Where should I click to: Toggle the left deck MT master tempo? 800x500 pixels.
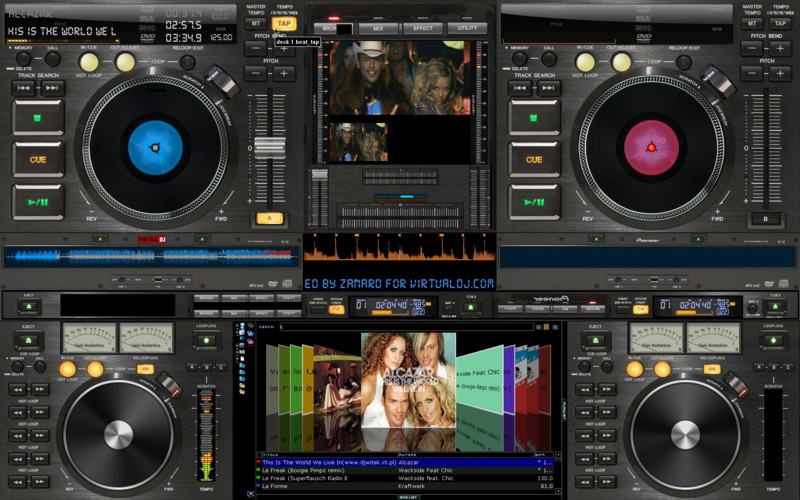[x=256, y=23]
